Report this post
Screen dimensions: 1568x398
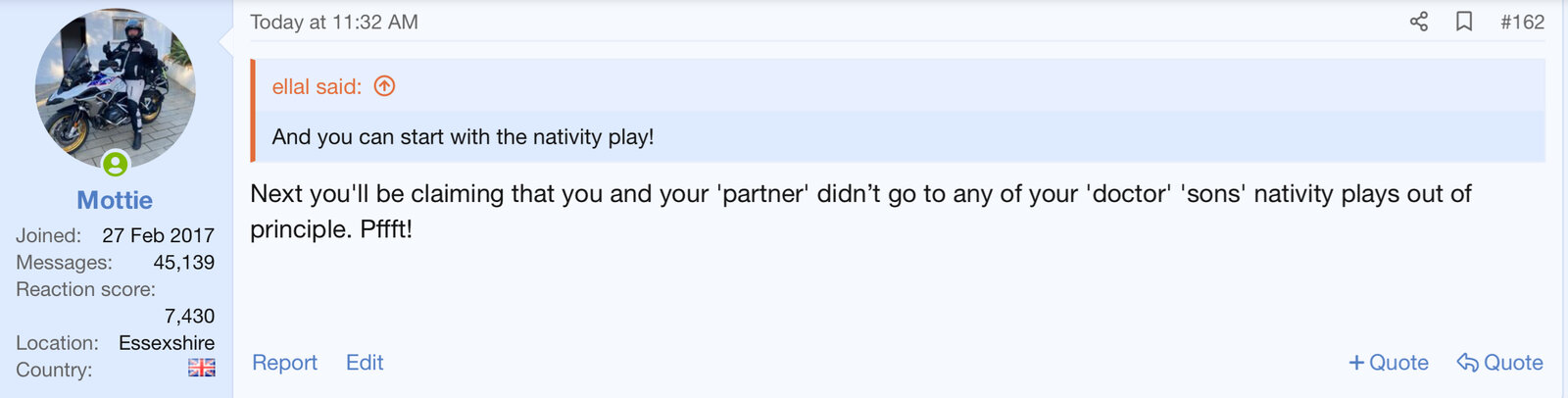tap(284, 363)
